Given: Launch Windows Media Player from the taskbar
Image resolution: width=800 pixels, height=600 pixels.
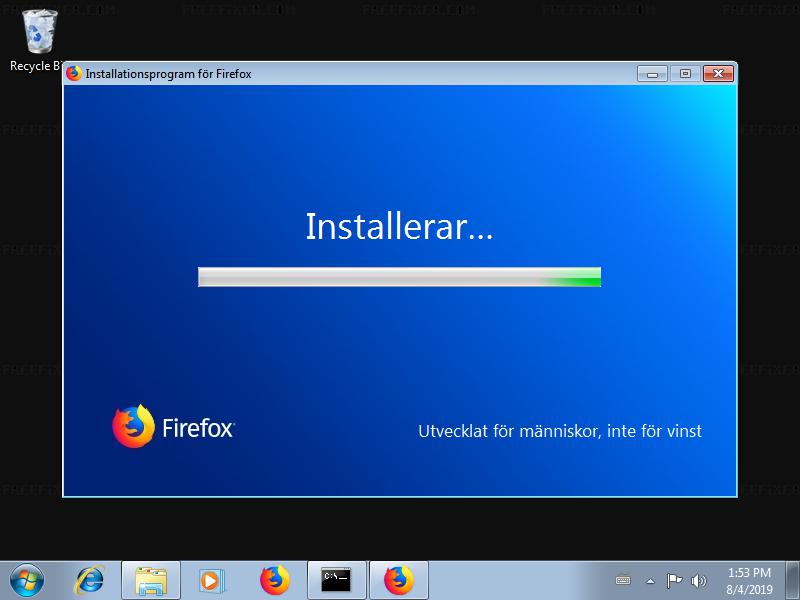Looking at the screenshot, I should (x=210, y=581).
